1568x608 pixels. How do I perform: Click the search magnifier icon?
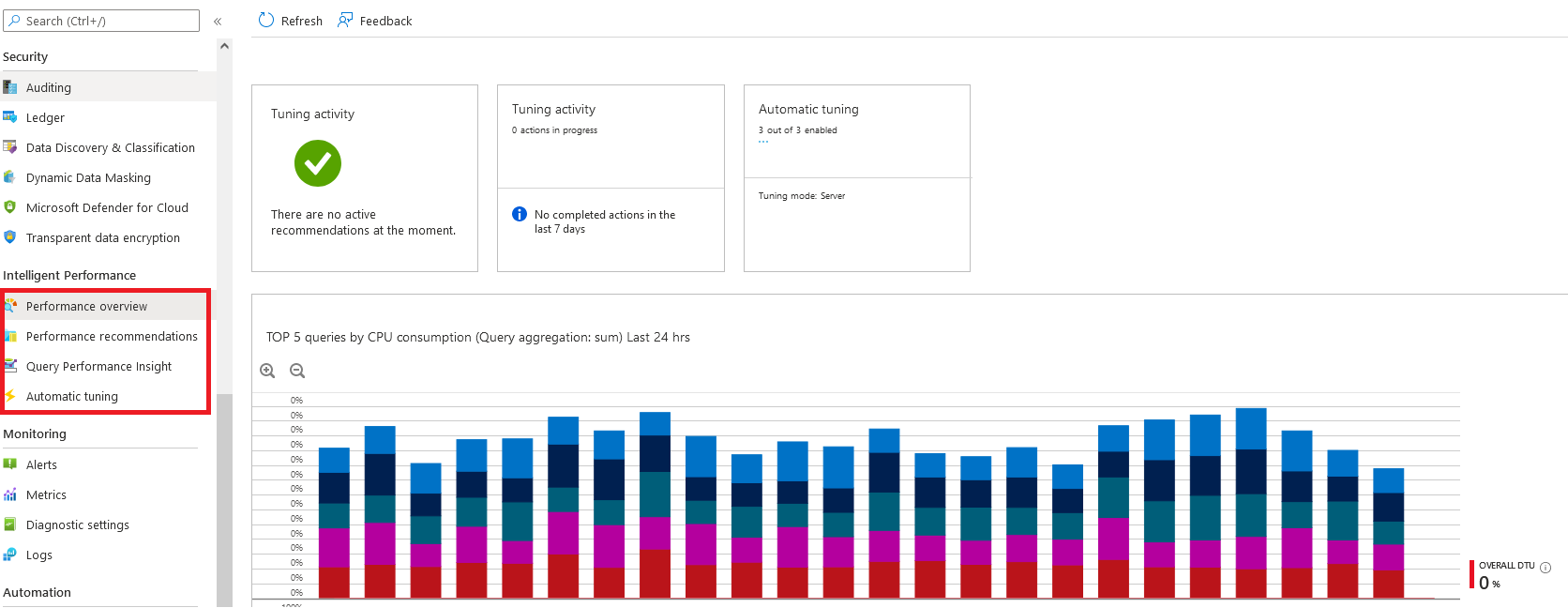pyautogui.click(x=14, y=21)
